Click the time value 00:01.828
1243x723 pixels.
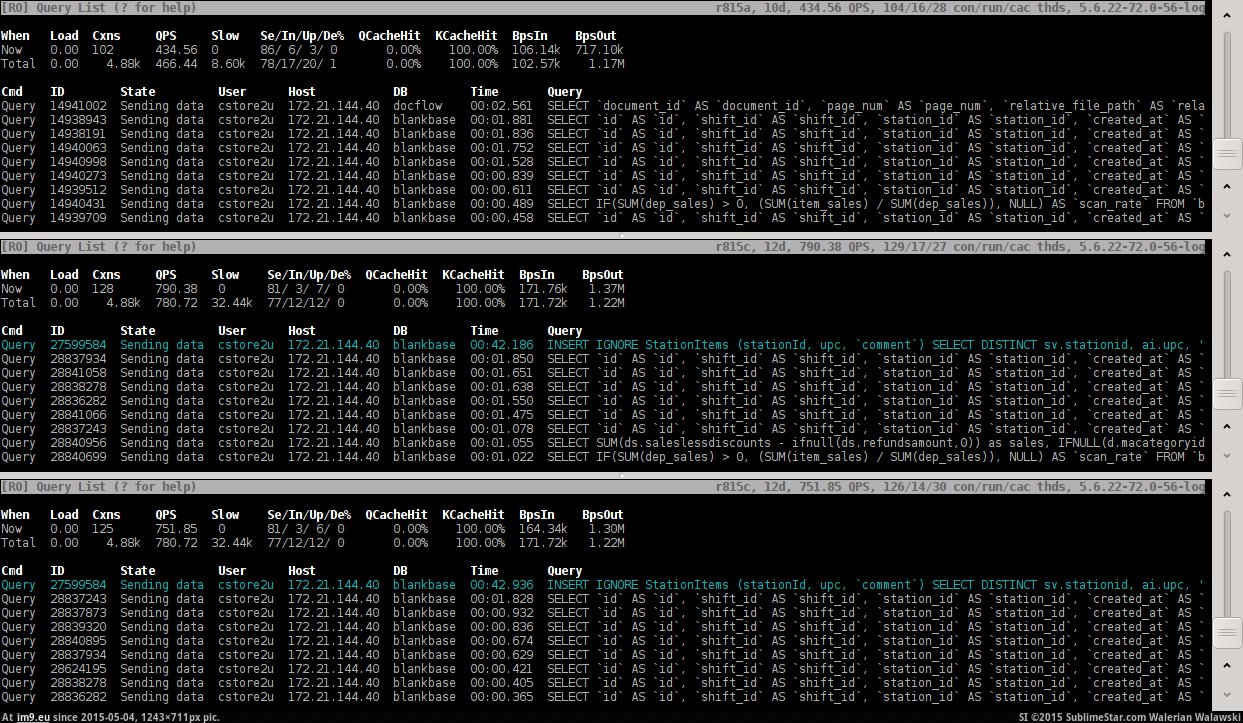click(x=502, y=598)
